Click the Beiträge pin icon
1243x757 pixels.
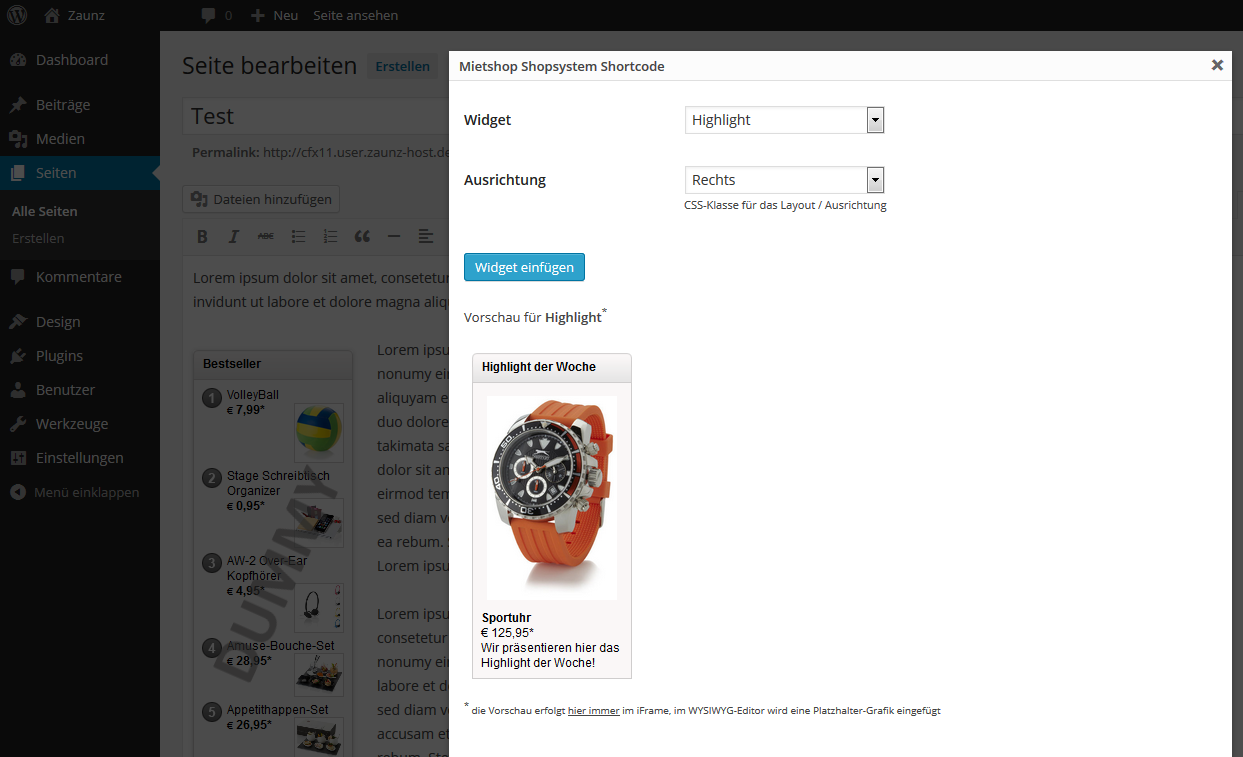tap(18, 105)
